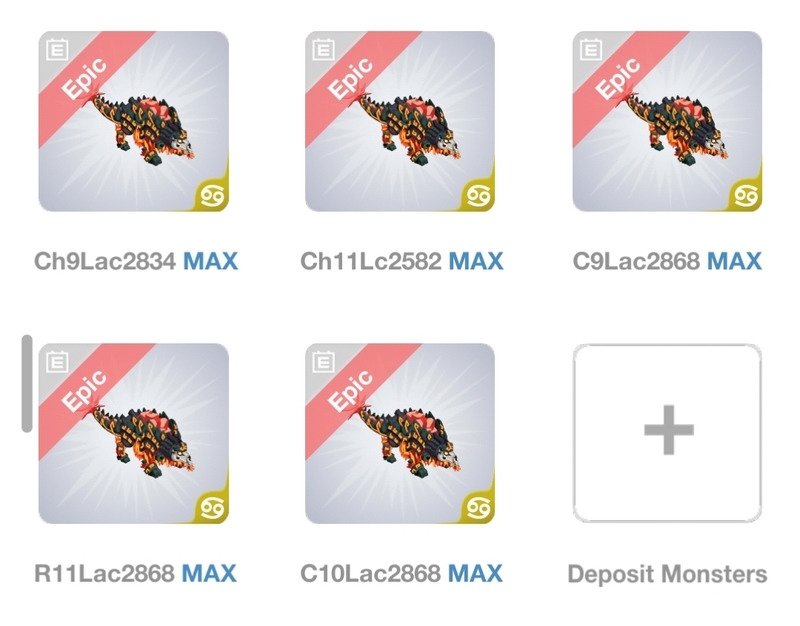Click Cancer zodiac badge on Ch9Lac2834 card
The image size is (800, 626).
pyautogui.click(x=212, y=195)
